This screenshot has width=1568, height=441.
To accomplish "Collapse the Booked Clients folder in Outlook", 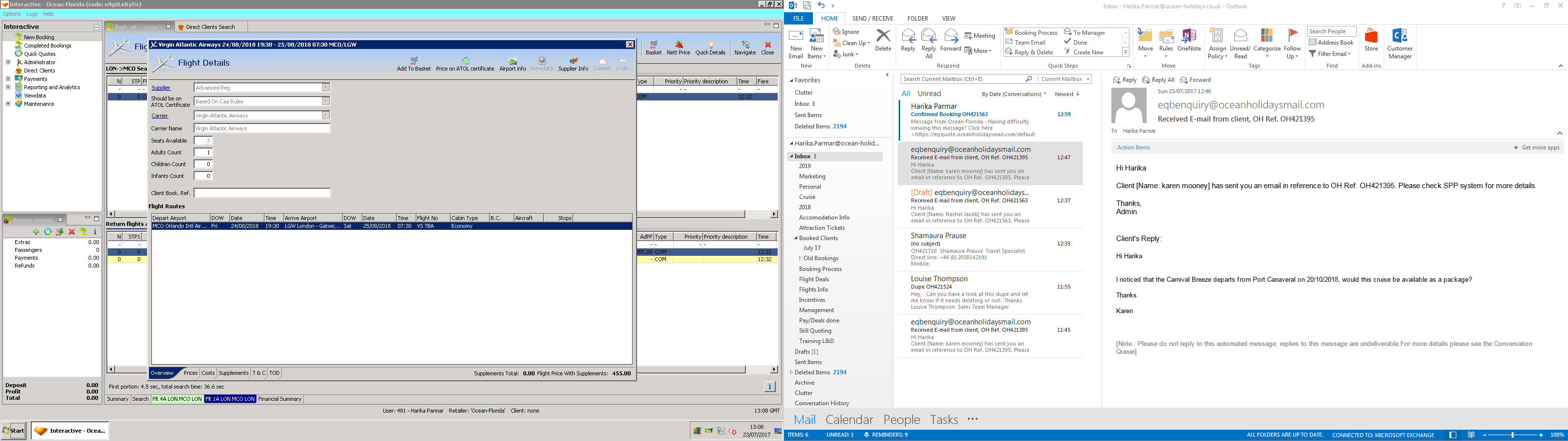I will point(796,238).
